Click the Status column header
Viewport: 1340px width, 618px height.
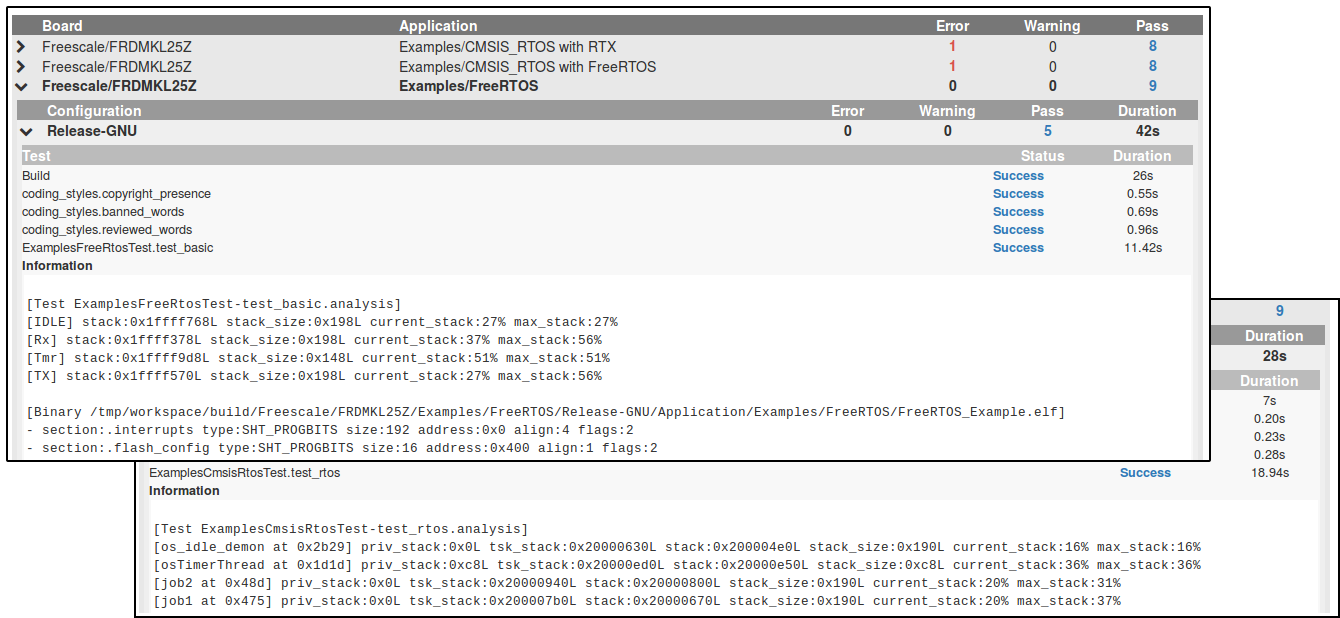coord(1042,156)
